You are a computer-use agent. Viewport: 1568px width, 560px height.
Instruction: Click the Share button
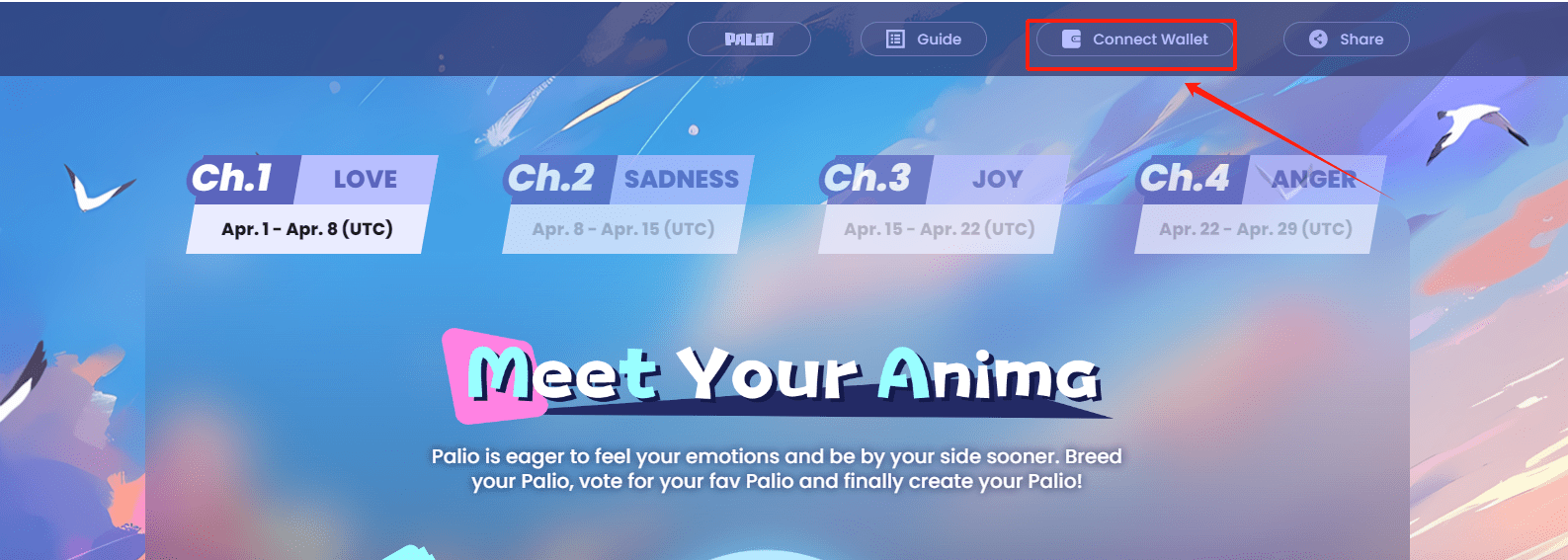1347,40
